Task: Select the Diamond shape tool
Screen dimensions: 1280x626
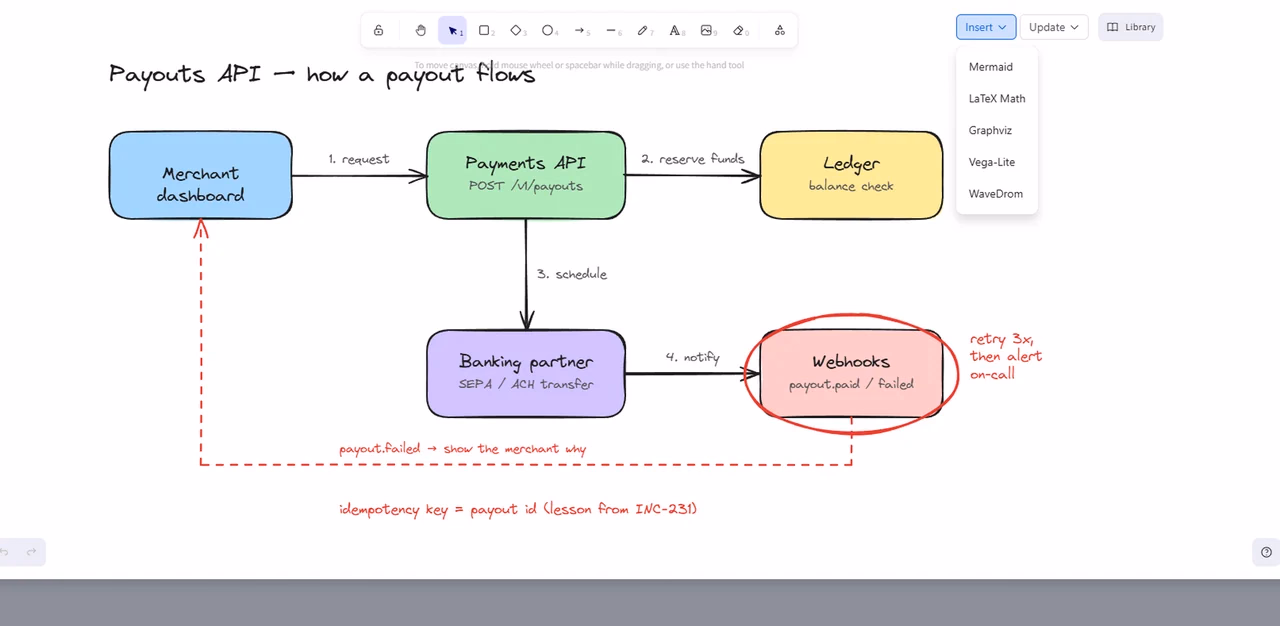Action: pyautogui.click(x=517, y=31)
